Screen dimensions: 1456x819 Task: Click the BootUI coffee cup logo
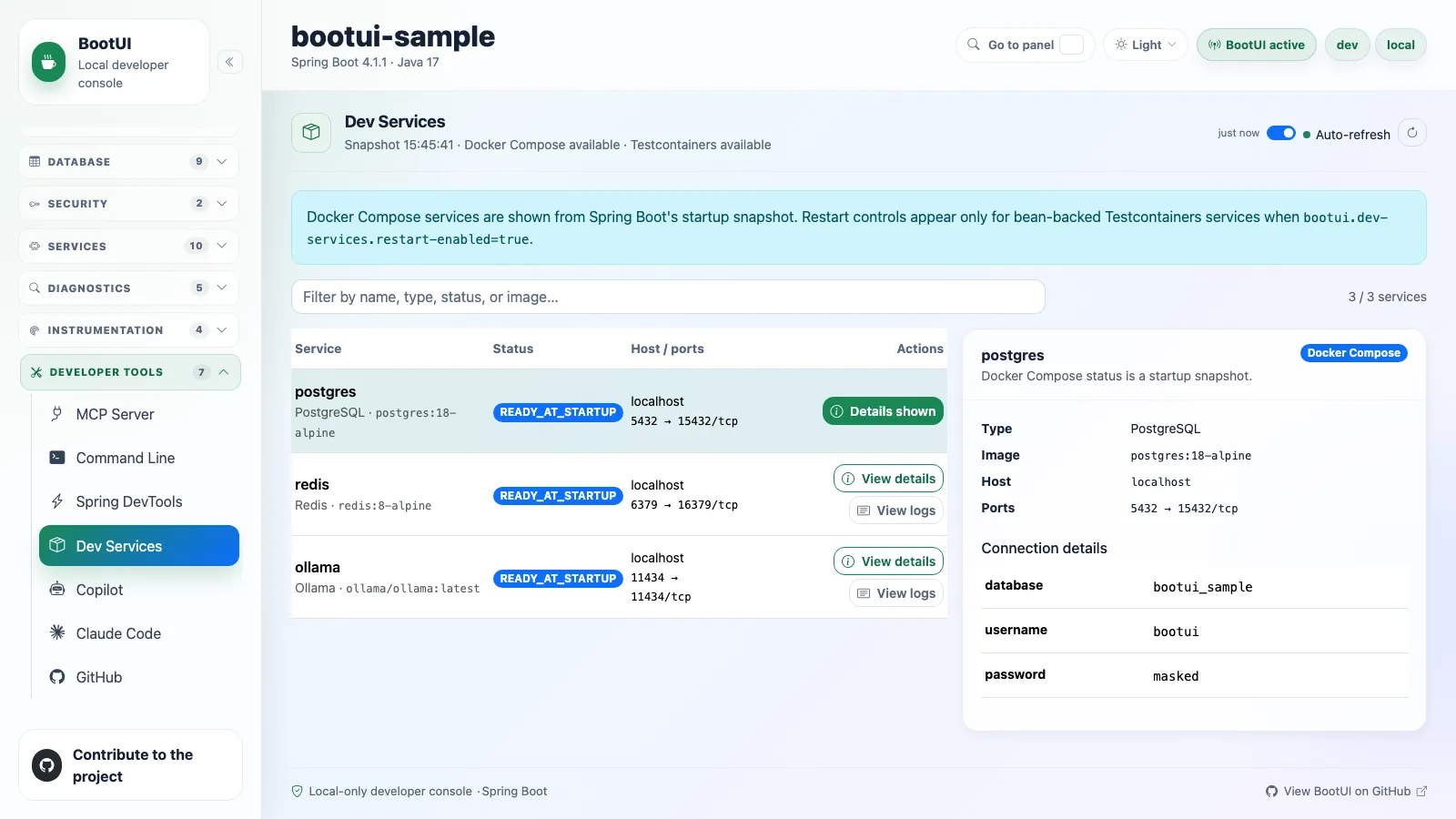tap(49, 63)
